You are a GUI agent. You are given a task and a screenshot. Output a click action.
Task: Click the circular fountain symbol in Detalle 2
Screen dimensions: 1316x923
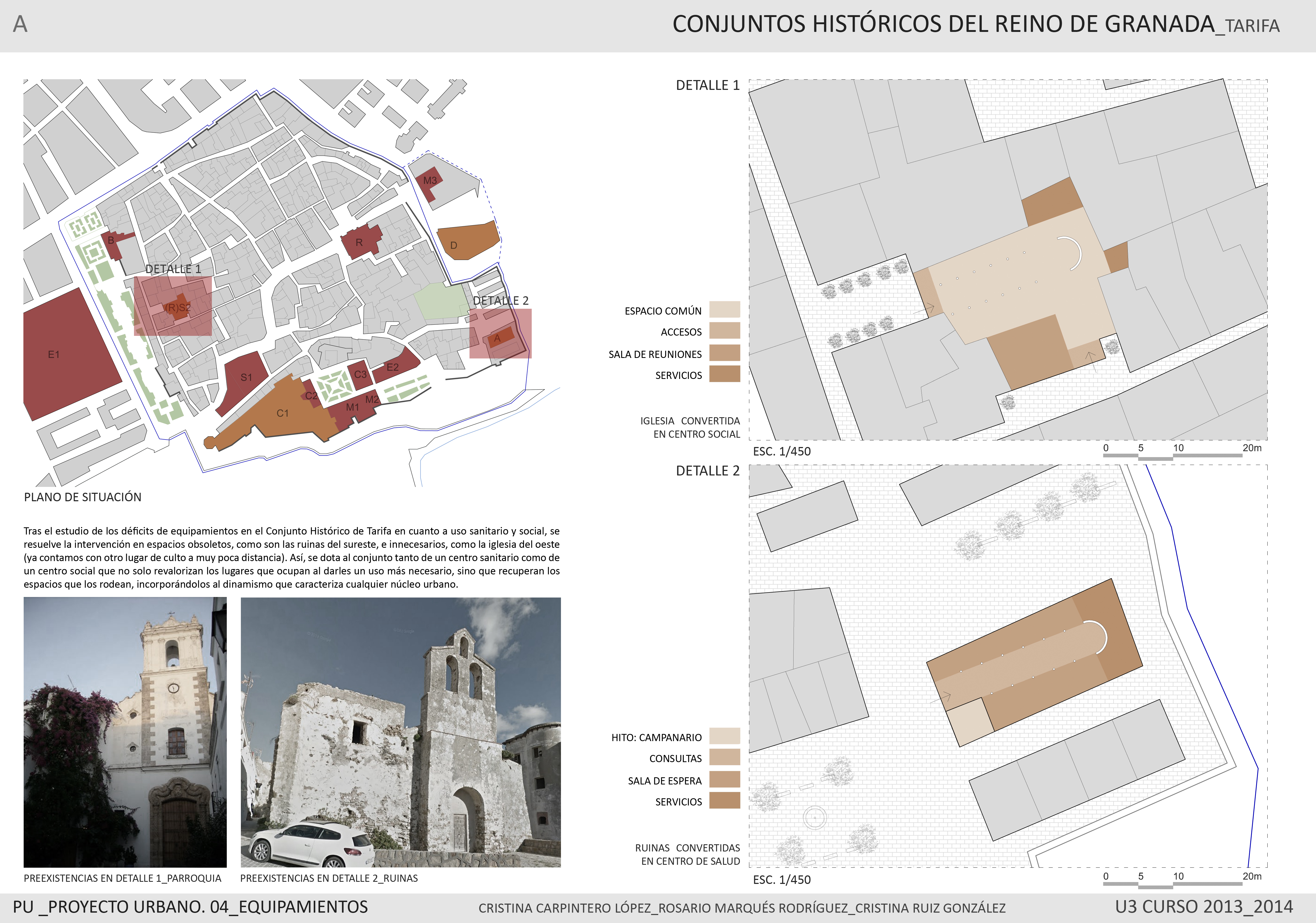click(815, 817)
